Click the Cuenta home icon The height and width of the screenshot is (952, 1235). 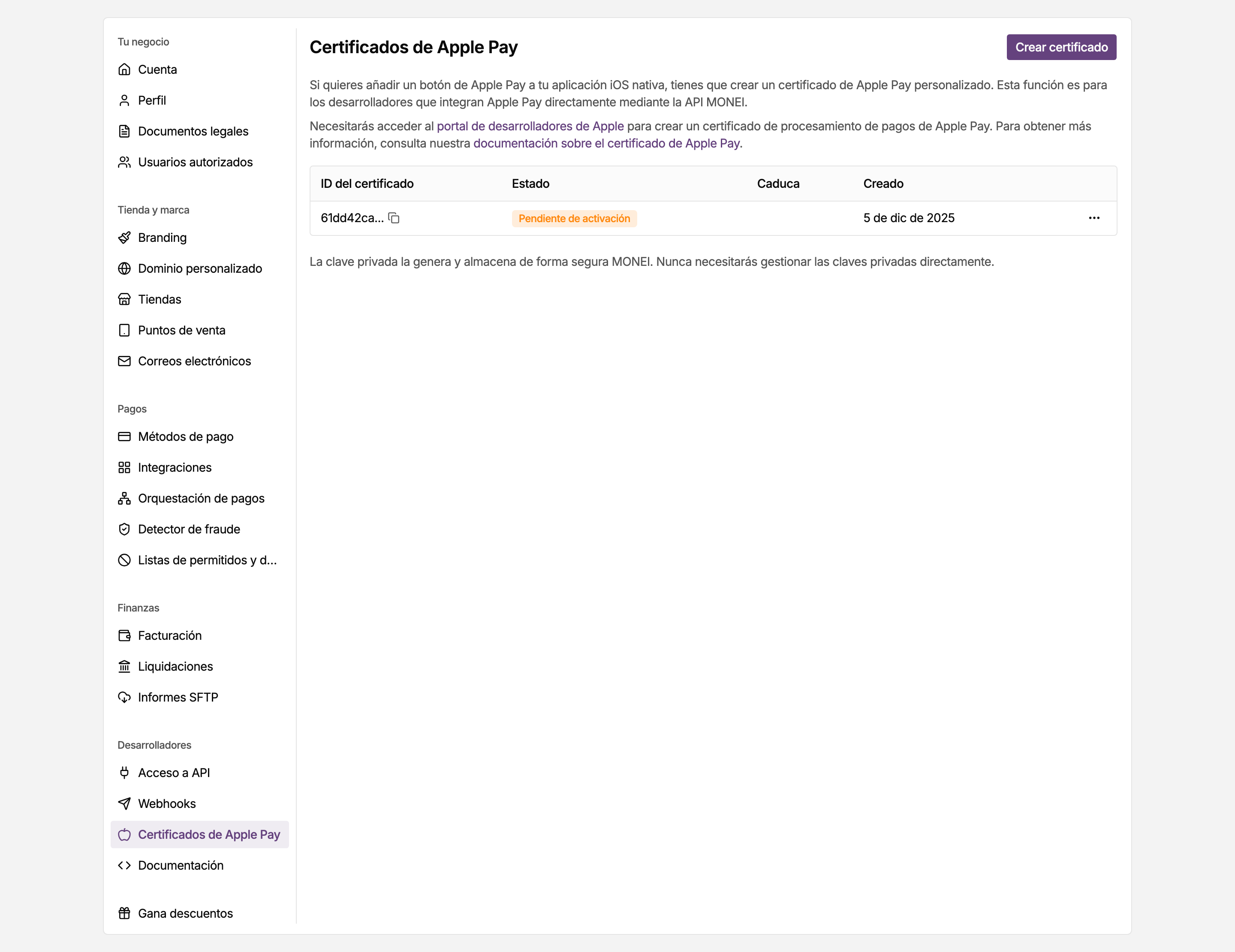click(x=124, y=69)
